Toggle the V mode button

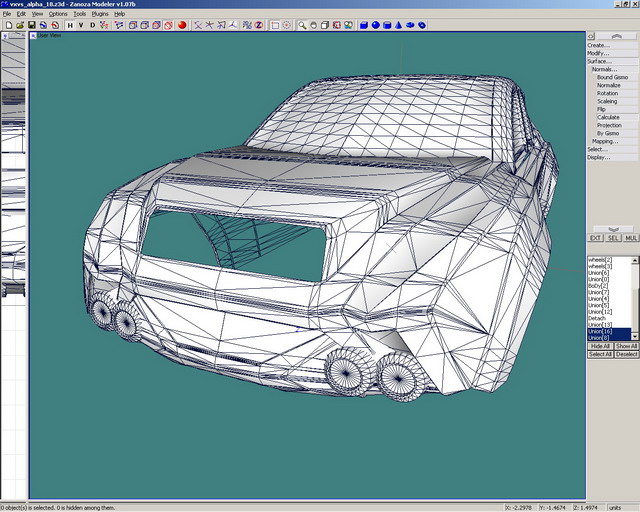82,25
